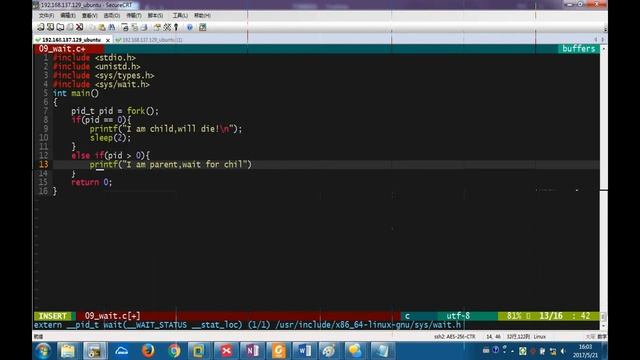Click the crossed-tools options toolbar icon
The width and height of the screenshot is (640, 360).
[167, 27]
